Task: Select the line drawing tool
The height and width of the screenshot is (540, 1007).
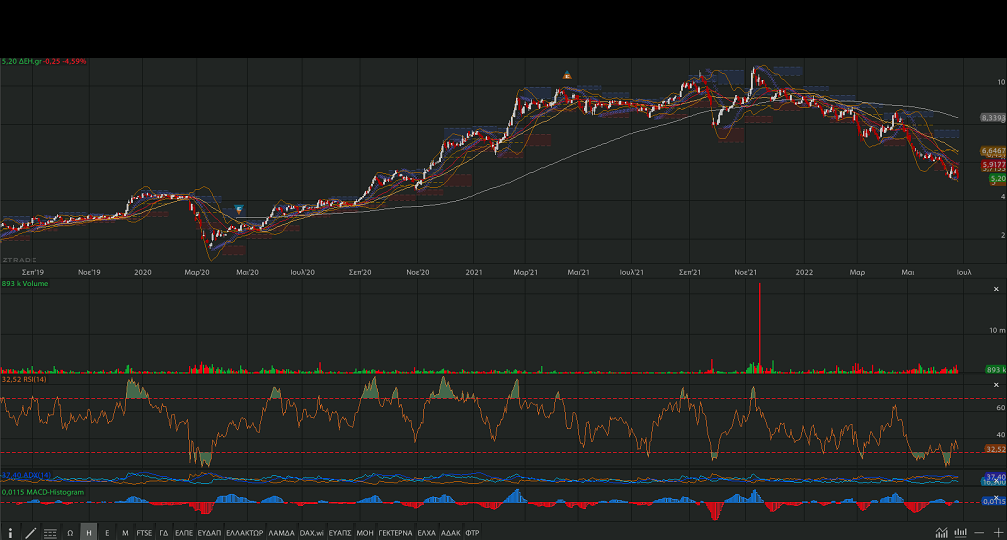Action: pos(30,533)
